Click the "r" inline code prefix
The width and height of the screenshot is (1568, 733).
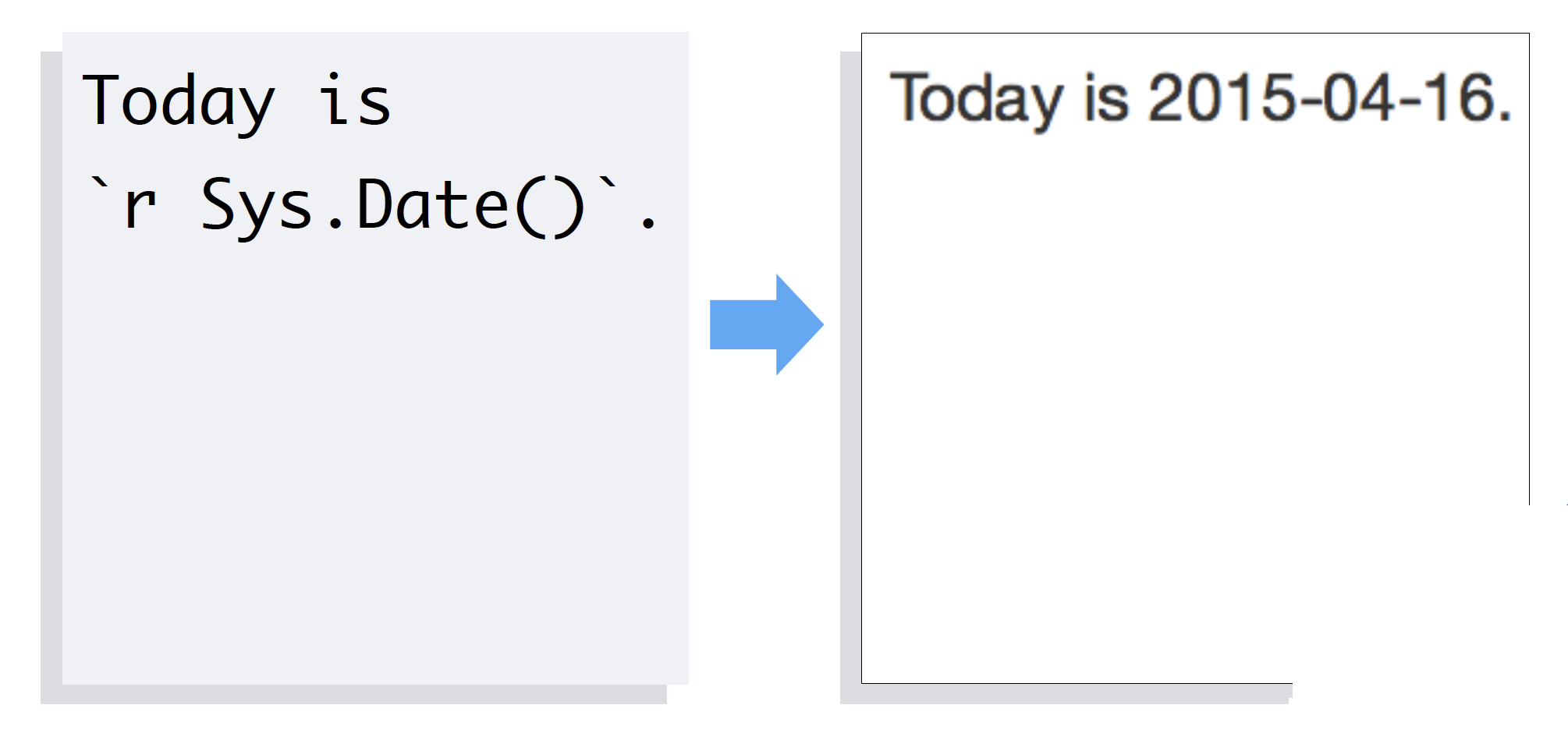(140, 207)
